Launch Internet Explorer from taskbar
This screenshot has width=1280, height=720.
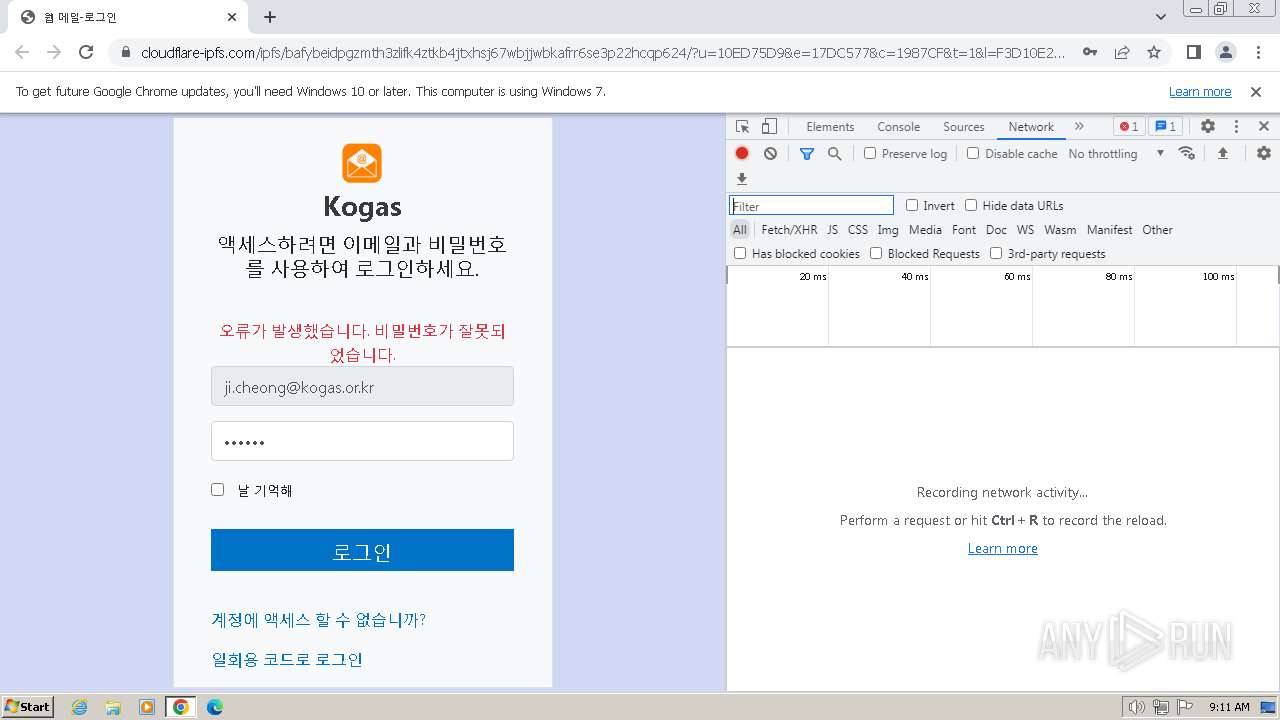coord(80,707)
